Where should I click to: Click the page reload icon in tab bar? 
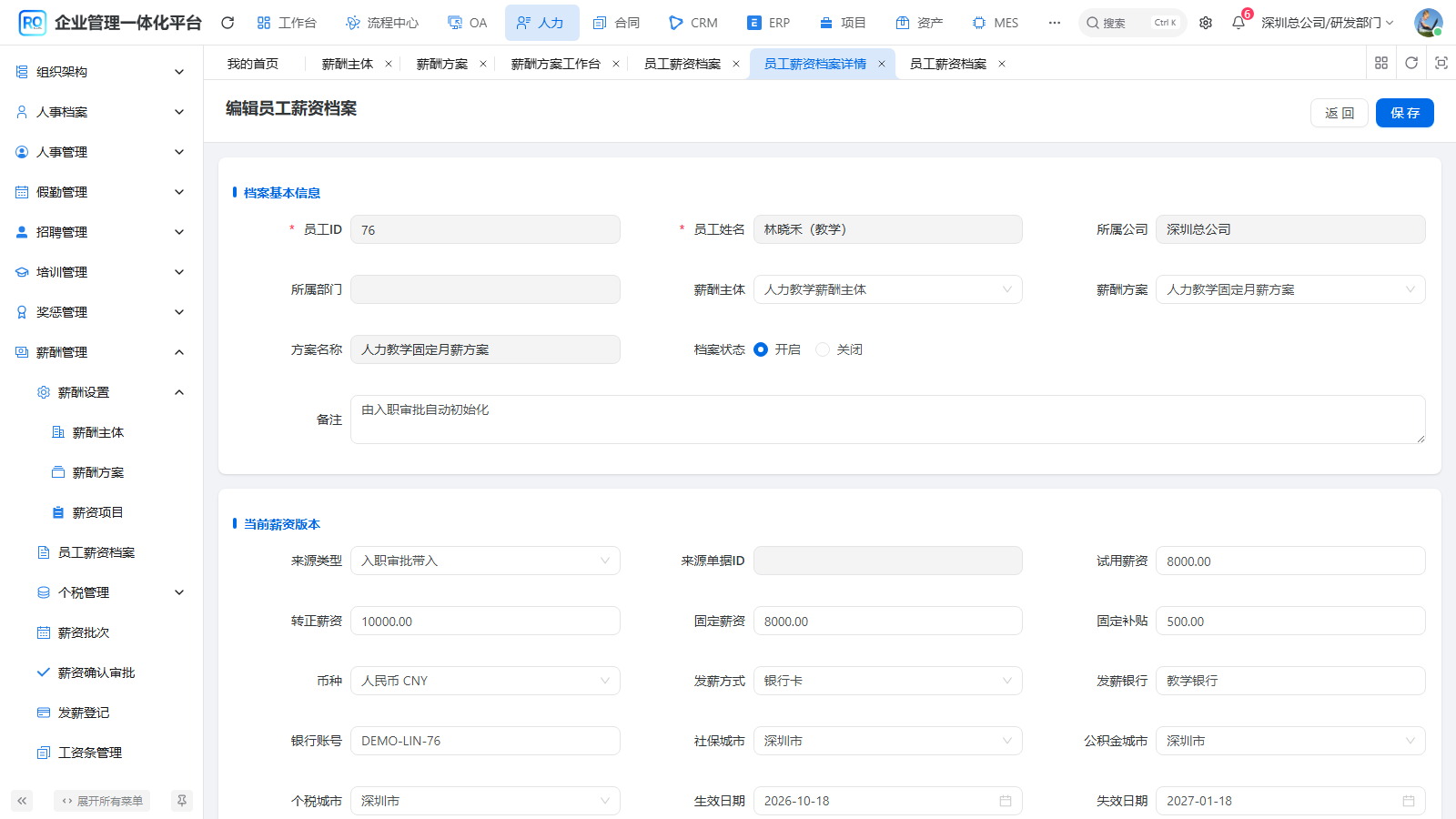(x=1411, y=63)
